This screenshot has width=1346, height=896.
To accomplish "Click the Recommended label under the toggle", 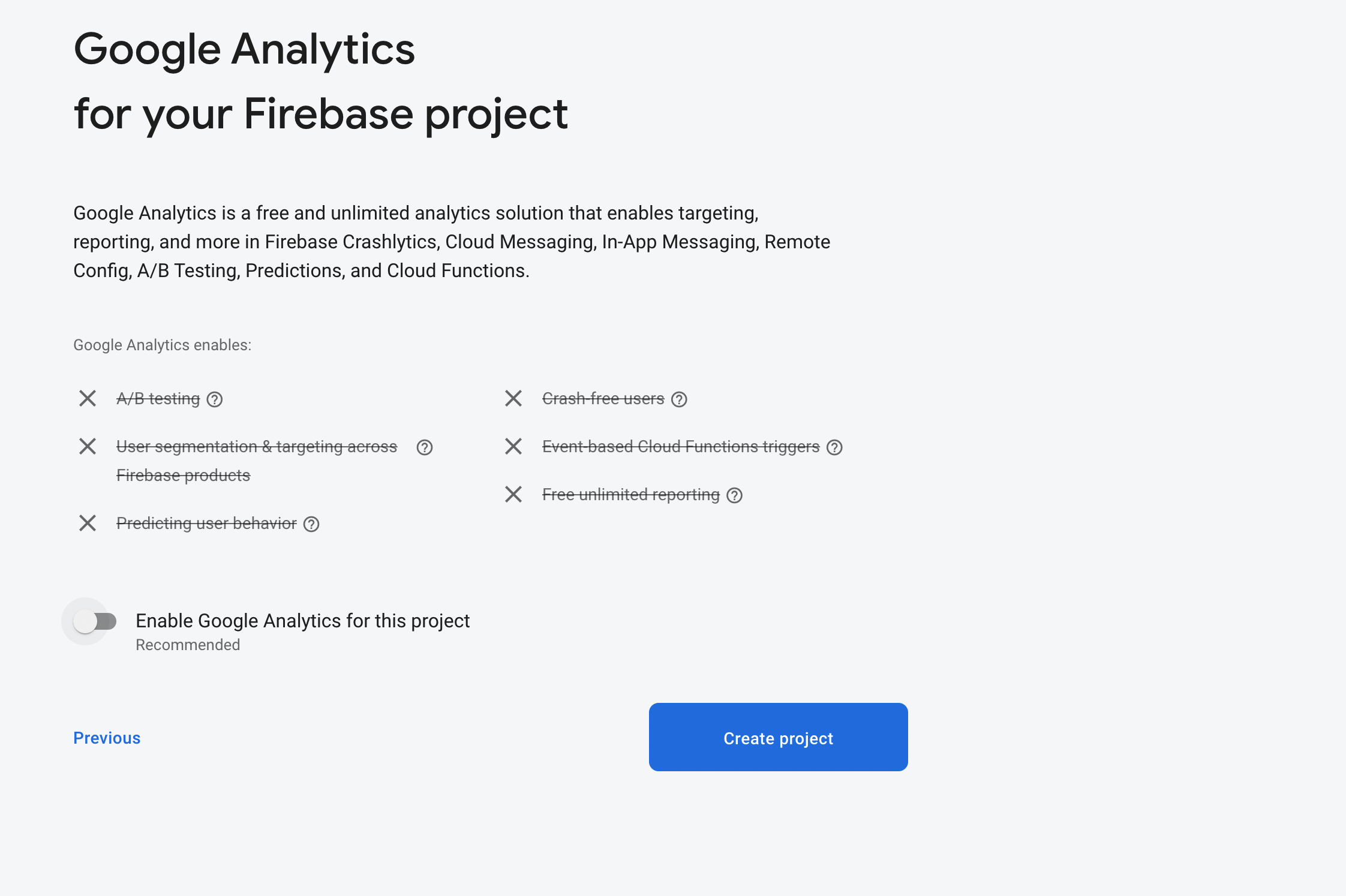I will [x=188, y=645].
